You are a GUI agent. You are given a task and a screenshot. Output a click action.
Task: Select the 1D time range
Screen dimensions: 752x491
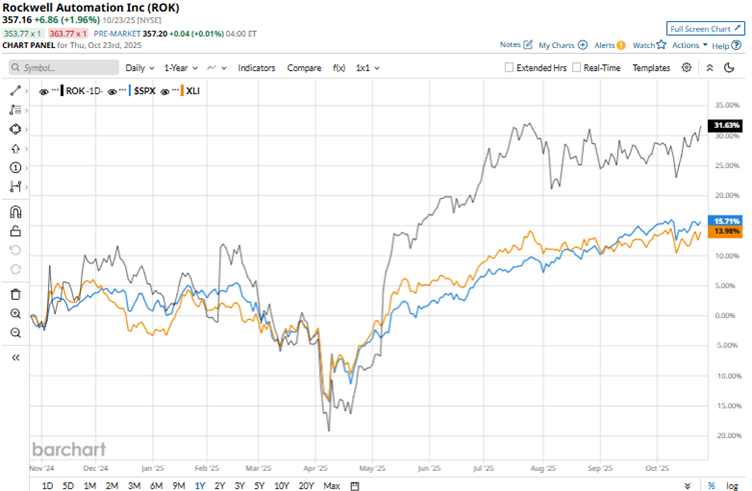click(x=47, y=486)
